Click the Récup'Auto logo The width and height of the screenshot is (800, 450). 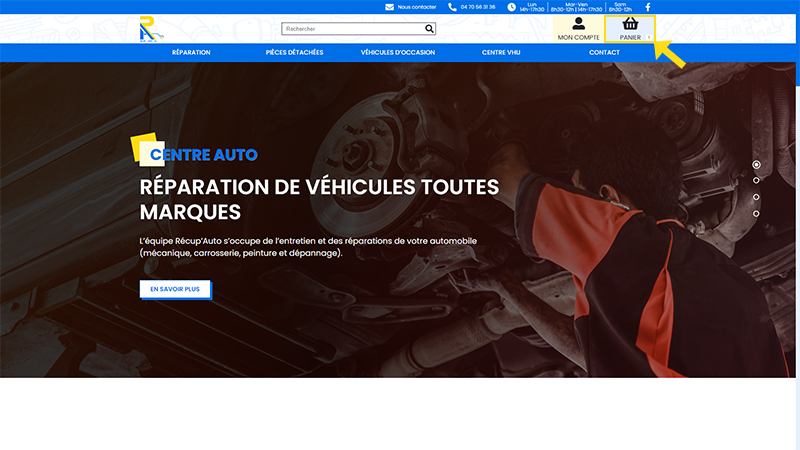(151, 29)
